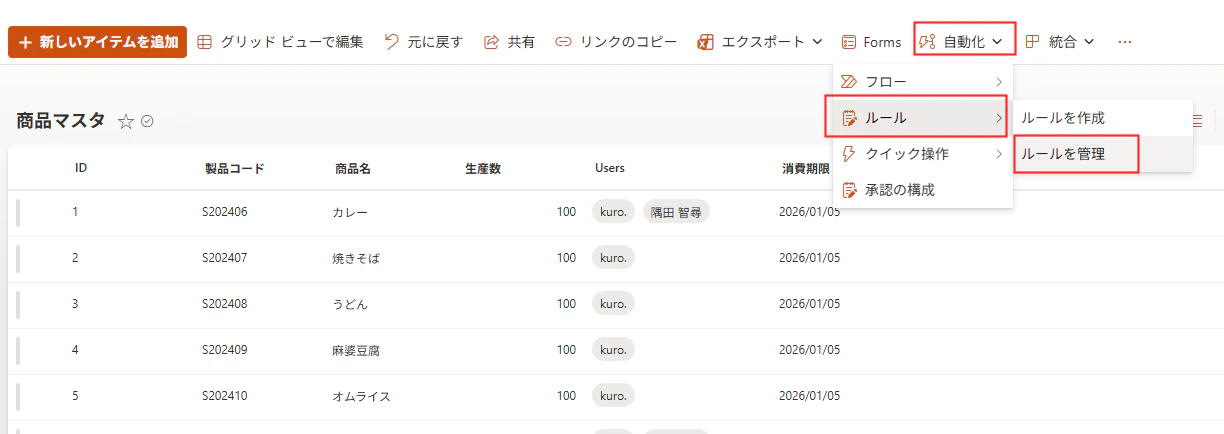Click the kuro. chip in カレー row
This screenshot has height=434, width=1224.
coord(614,212)
